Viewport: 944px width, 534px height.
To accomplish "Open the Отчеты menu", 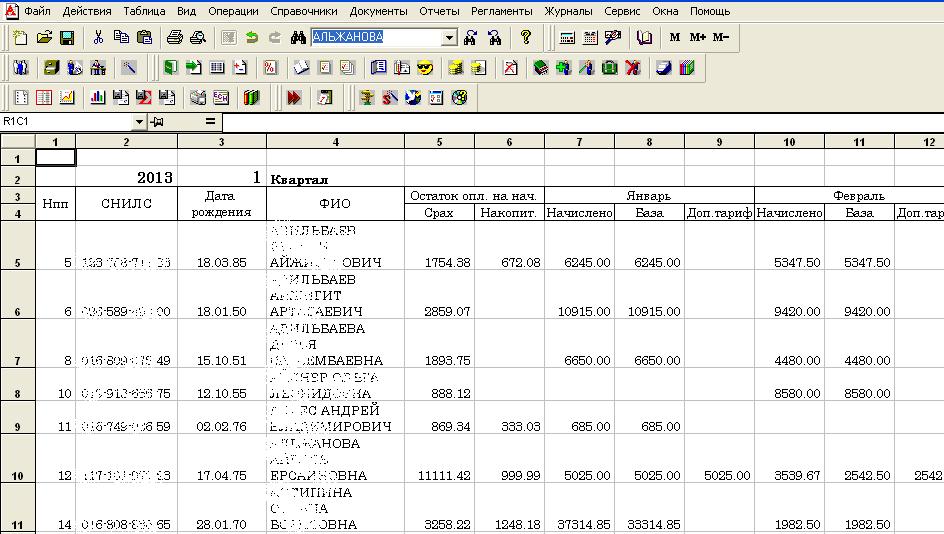I will (439, 11).
